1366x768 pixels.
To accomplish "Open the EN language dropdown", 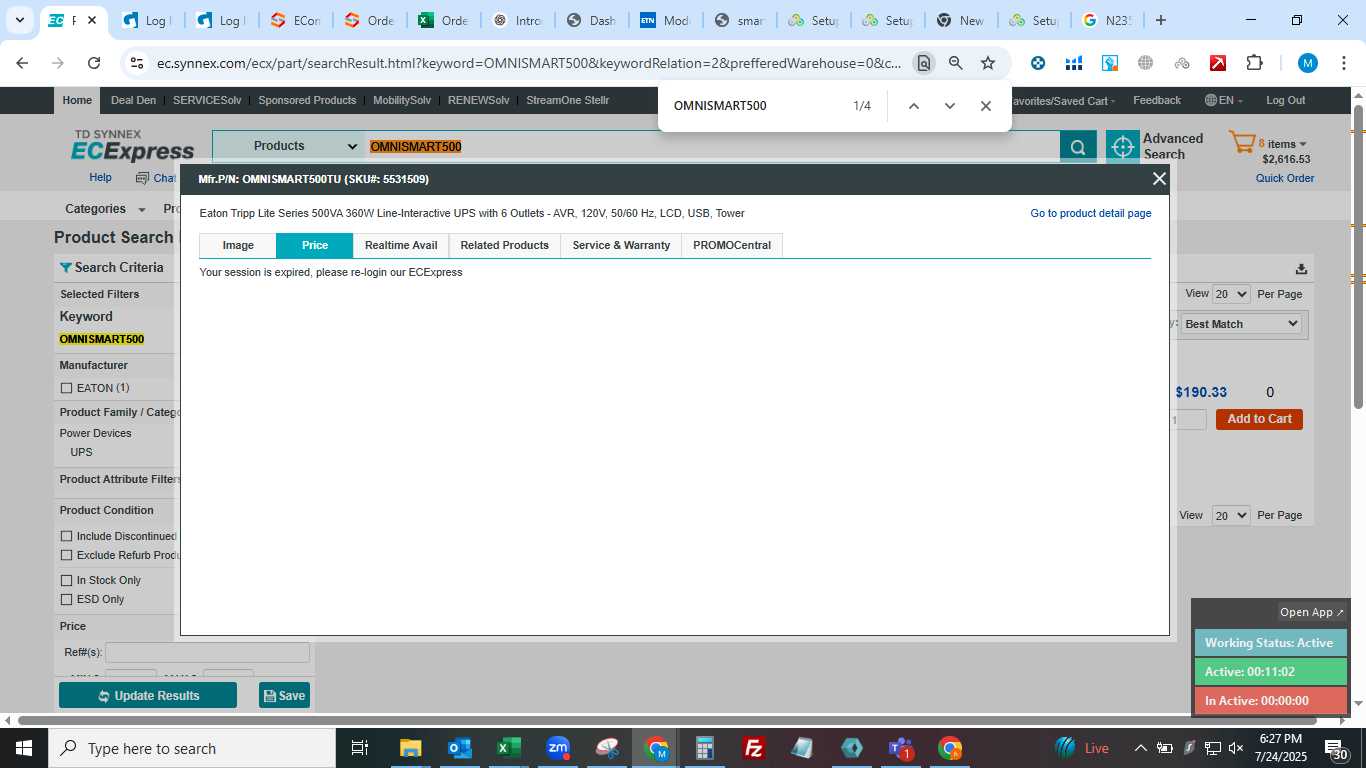I will (1226, 100).
